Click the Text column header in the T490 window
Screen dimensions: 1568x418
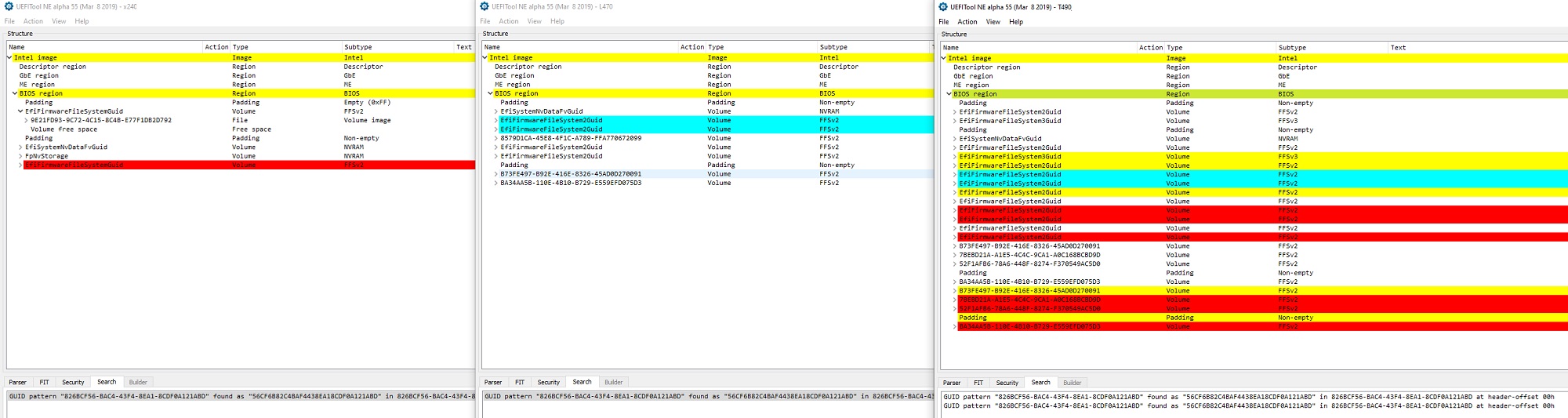(x=1477, y=48)
